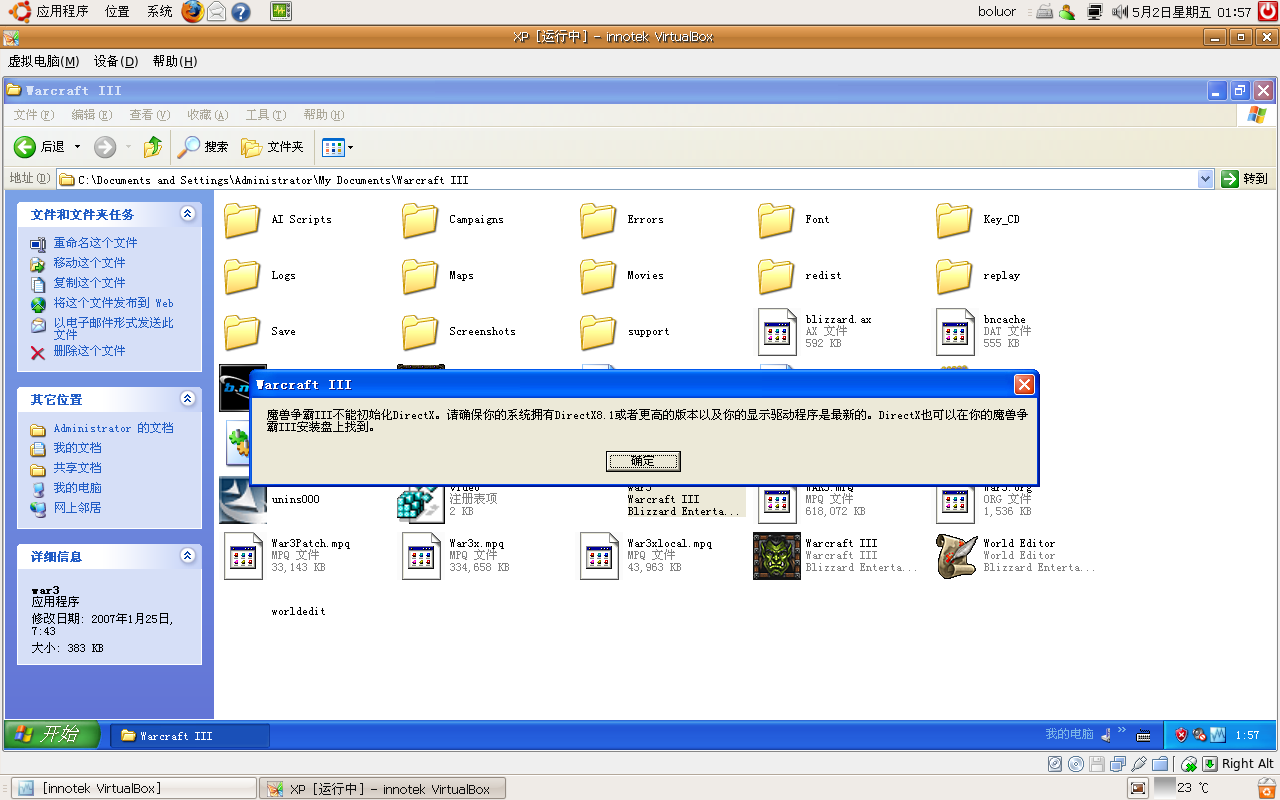
Task: Click VirtualBox USB devices status icon
Action: (x=1139, y=764)
